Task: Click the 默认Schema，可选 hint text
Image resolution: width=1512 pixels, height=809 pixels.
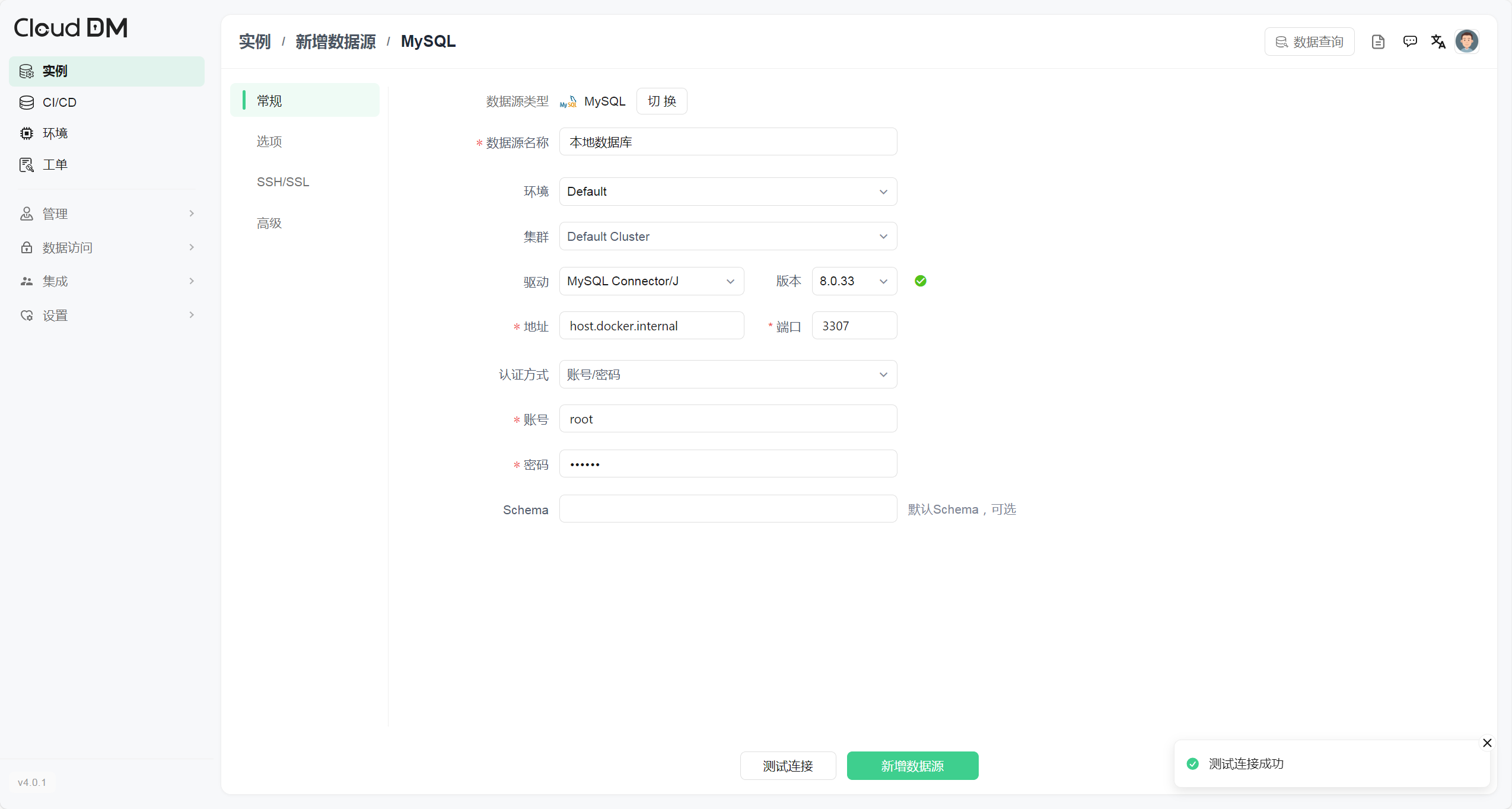Action: (x=962, y=509)
